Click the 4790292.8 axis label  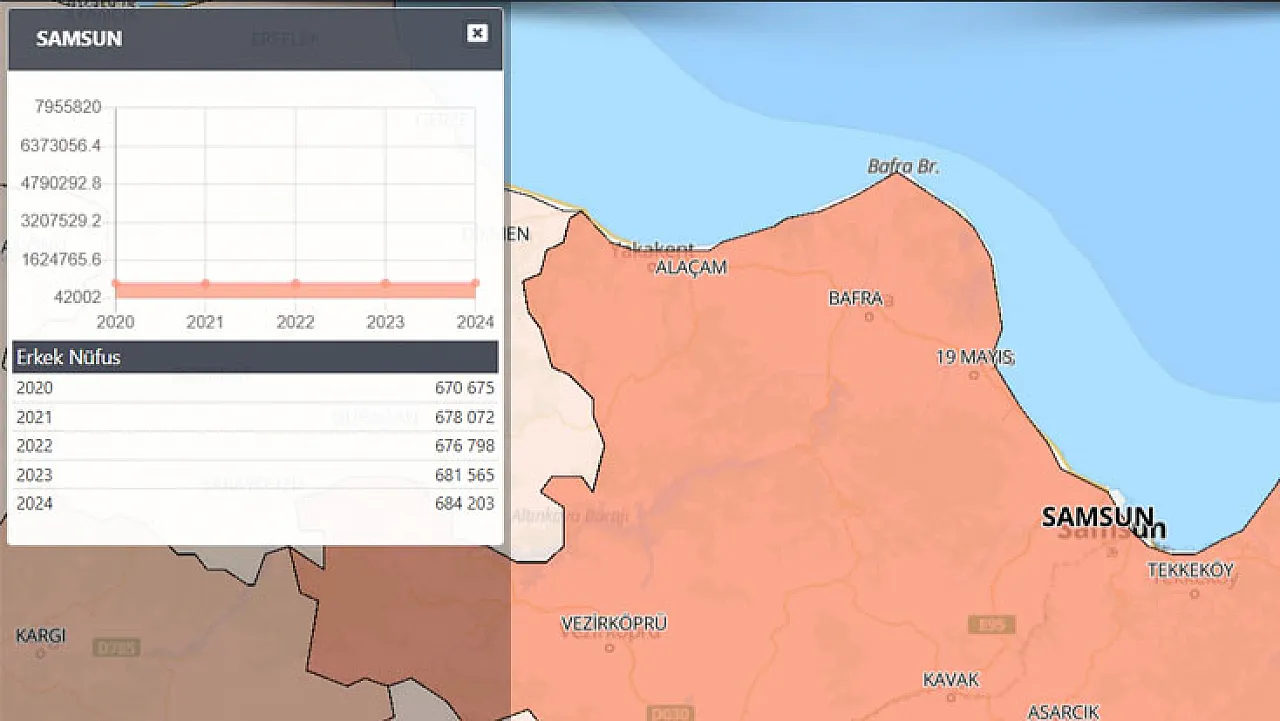coord(61,183)
